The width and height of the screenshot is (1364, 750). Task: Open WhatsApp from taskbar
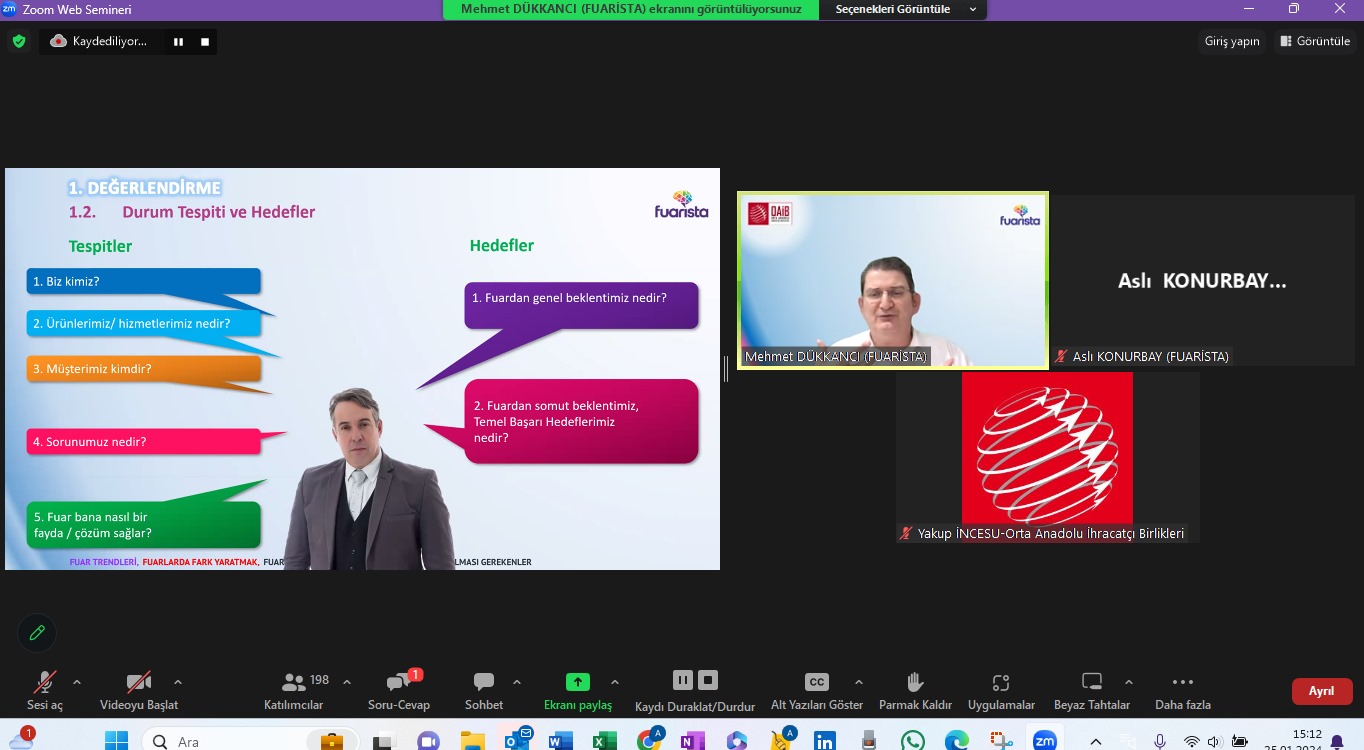912,741
